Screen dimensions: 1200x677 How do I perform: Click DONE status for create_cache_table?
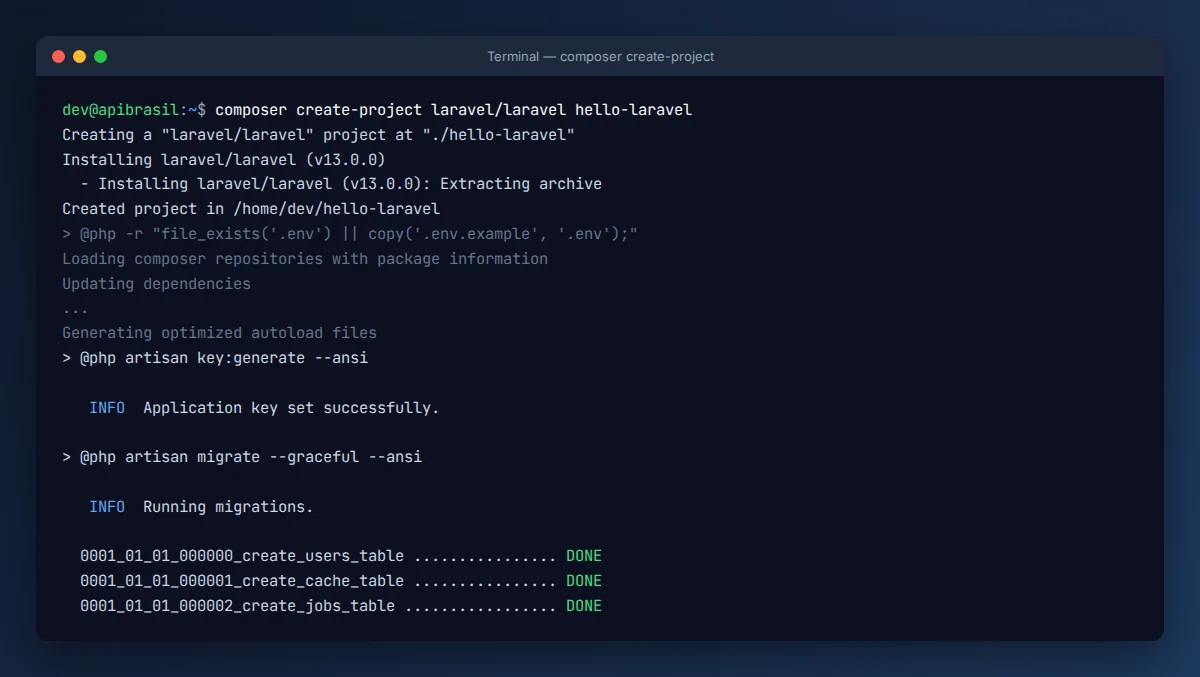point(584,581)
